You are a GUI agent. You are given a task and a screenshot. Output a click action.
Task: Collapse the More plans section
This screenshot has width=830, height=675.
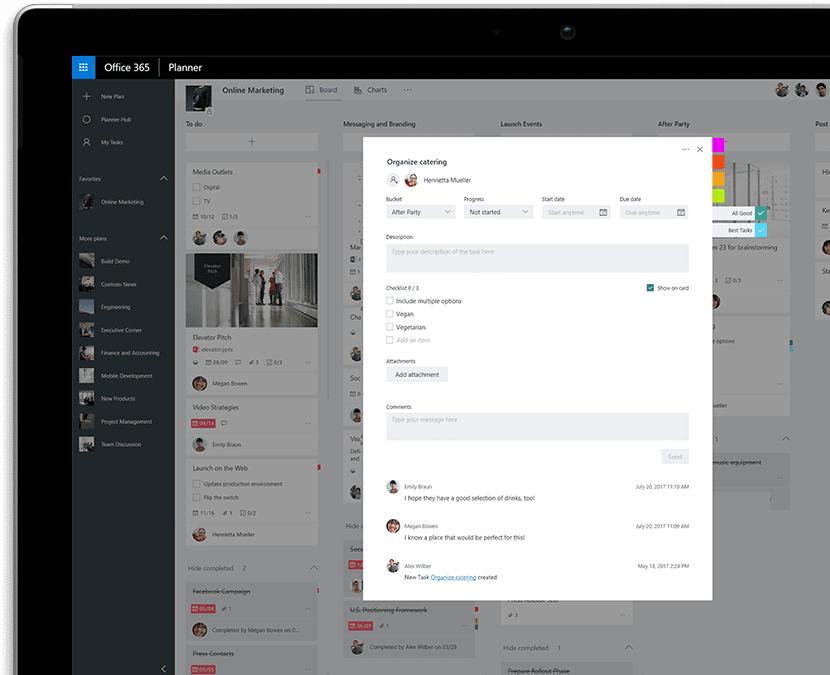[x=164, y=238]
